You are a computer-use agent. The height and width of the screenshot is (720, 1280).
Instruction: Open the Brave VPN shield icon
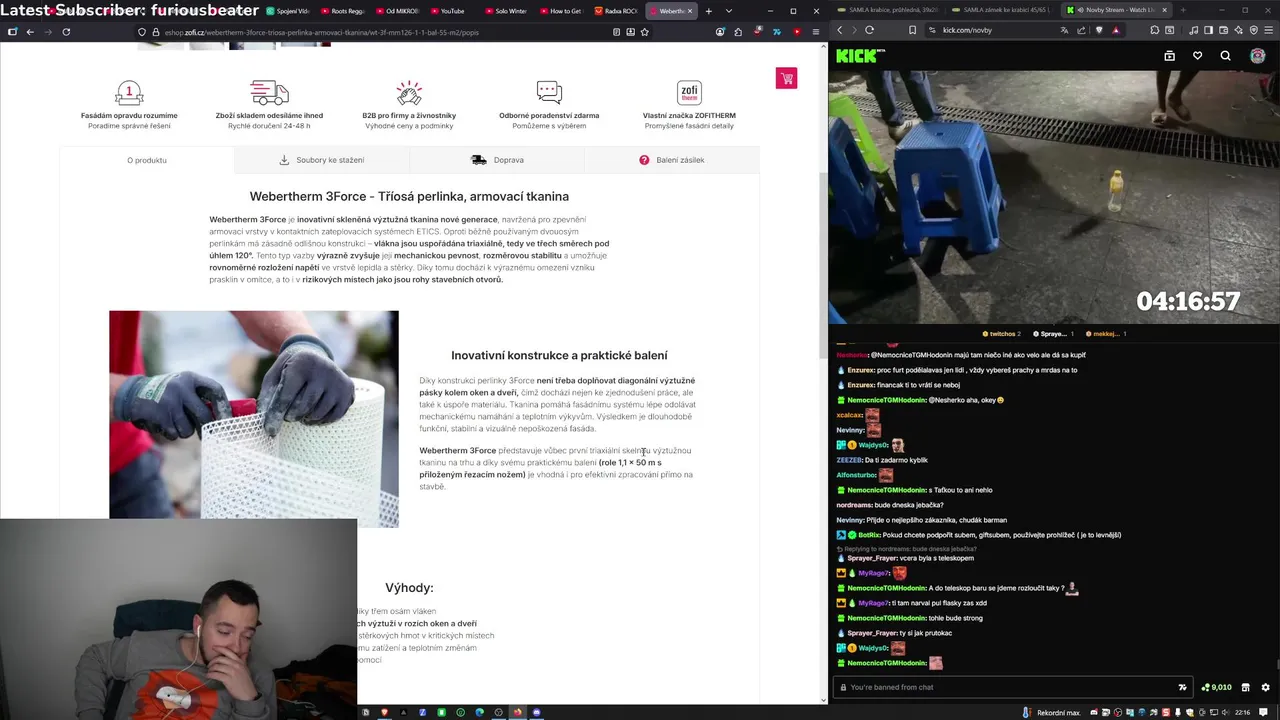point(1253,30)
